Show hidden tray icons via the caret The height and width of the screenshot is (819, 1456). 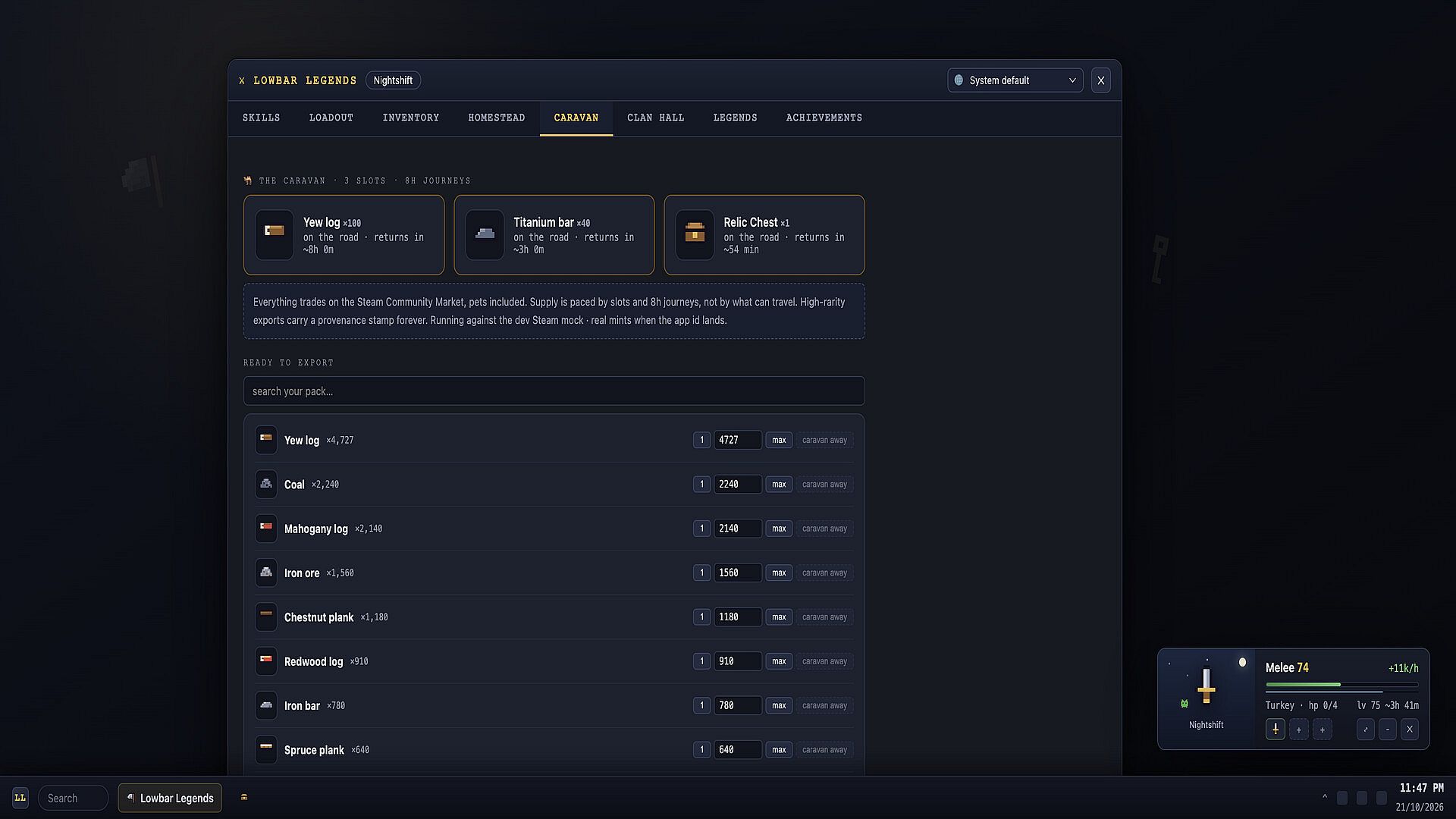click(1325, 797)
